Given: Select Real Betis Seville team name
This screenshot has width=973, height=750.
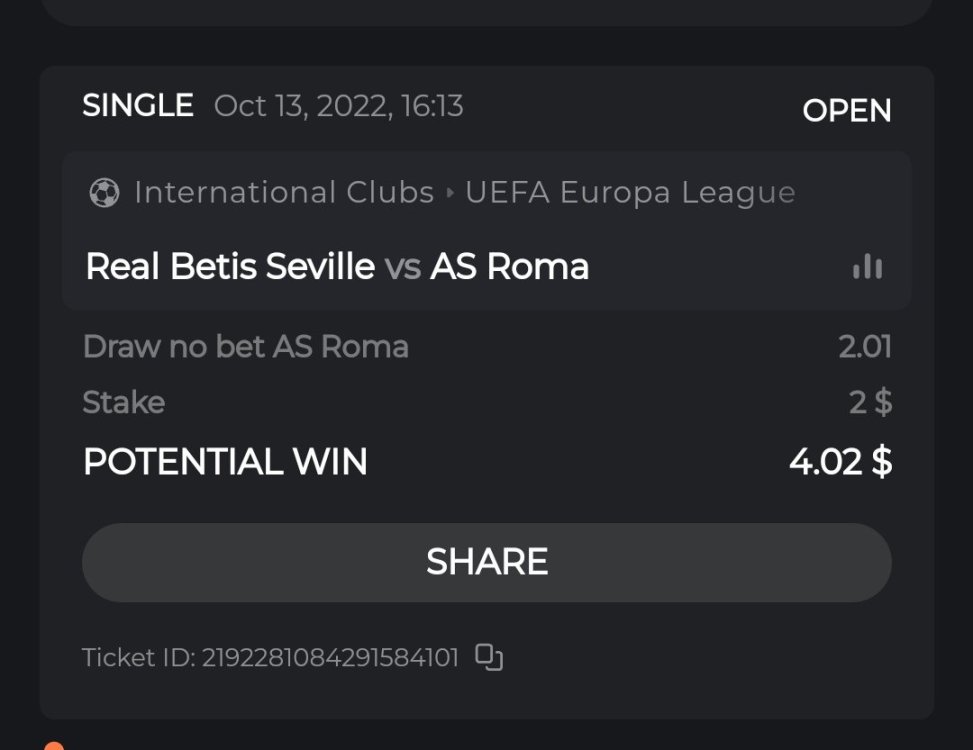Looking at the screenshot, I should click(x=230, y=266).
